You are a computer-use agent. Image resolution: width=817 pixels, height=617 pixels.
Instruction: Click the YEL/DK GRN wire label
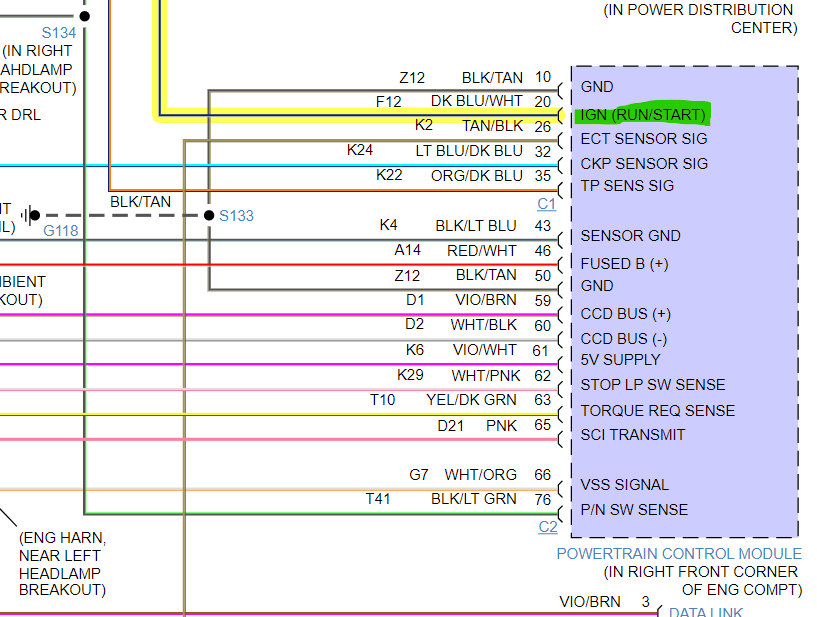point(472,400)
